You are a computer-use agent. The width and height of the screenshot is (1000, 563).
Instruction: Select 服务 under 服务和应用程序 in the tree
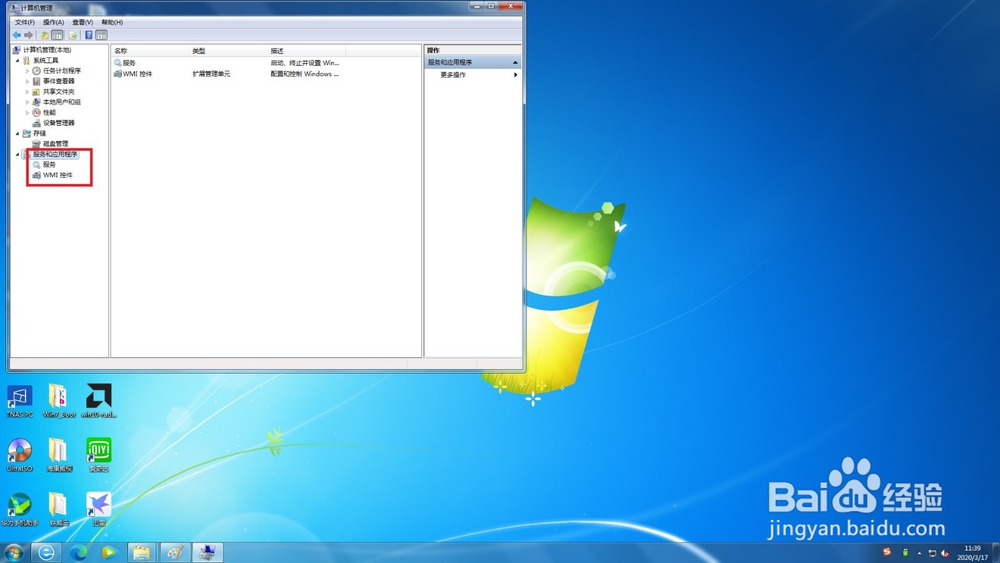49,165
